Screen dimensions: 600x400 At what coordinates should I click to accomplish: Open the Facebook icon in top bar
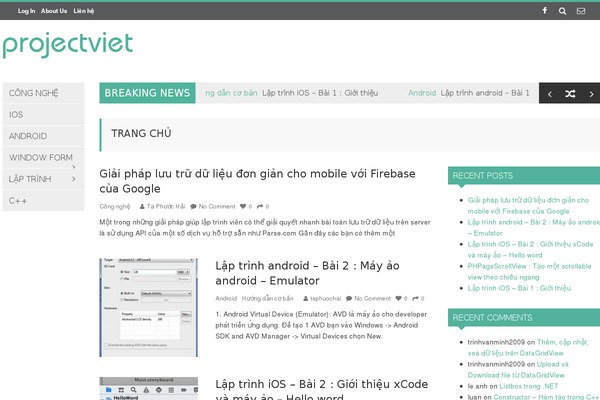coord(545,10)
